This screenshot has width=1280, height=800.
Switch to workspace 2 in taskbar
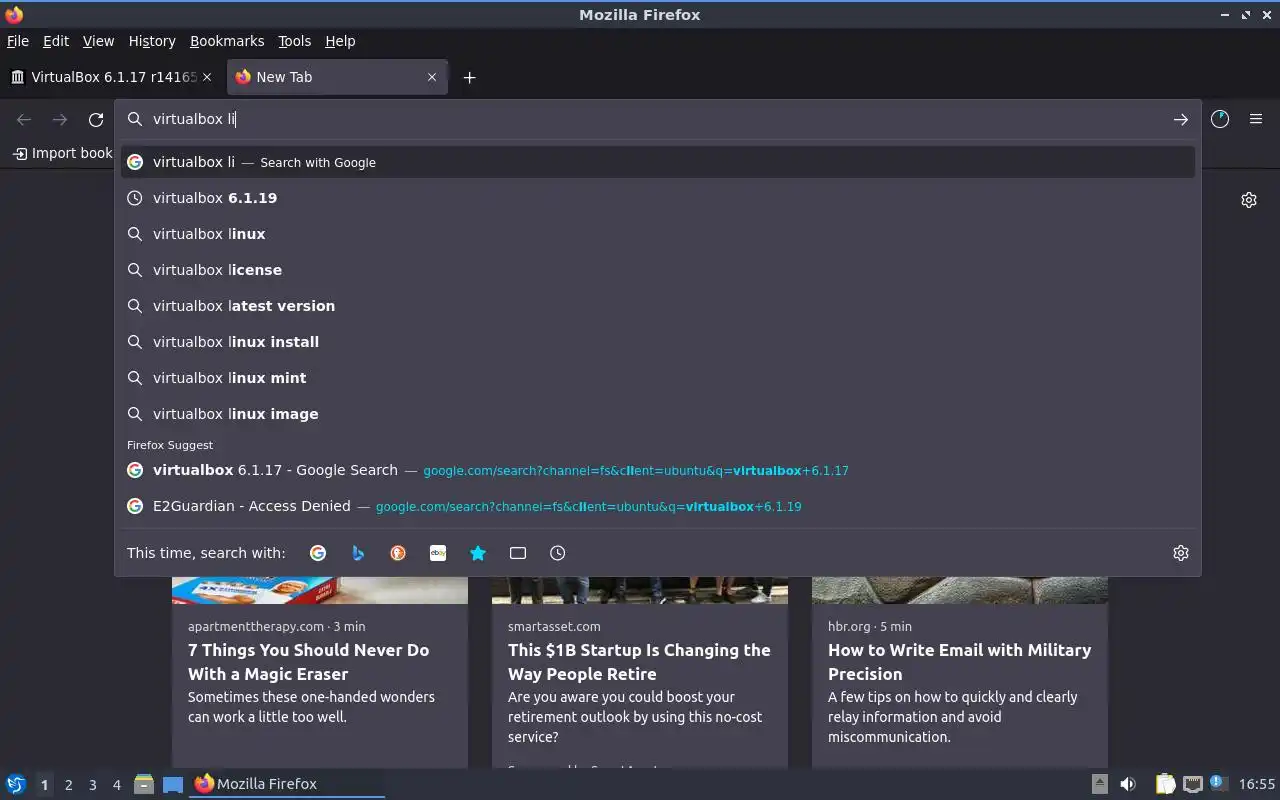68,785
